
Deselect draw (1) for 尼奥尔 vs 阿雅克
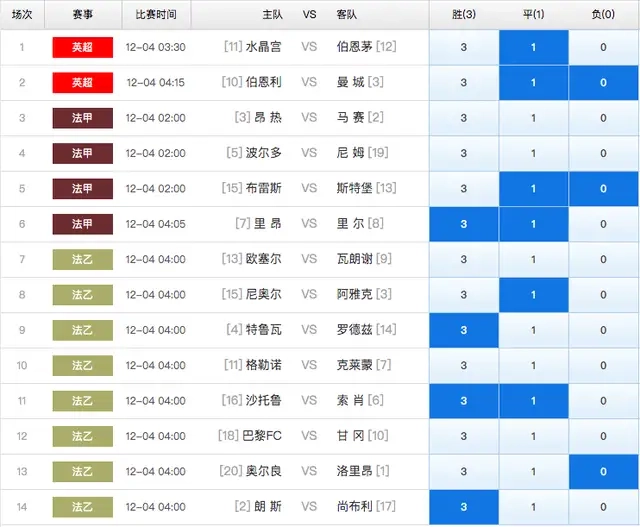(533, 295)
